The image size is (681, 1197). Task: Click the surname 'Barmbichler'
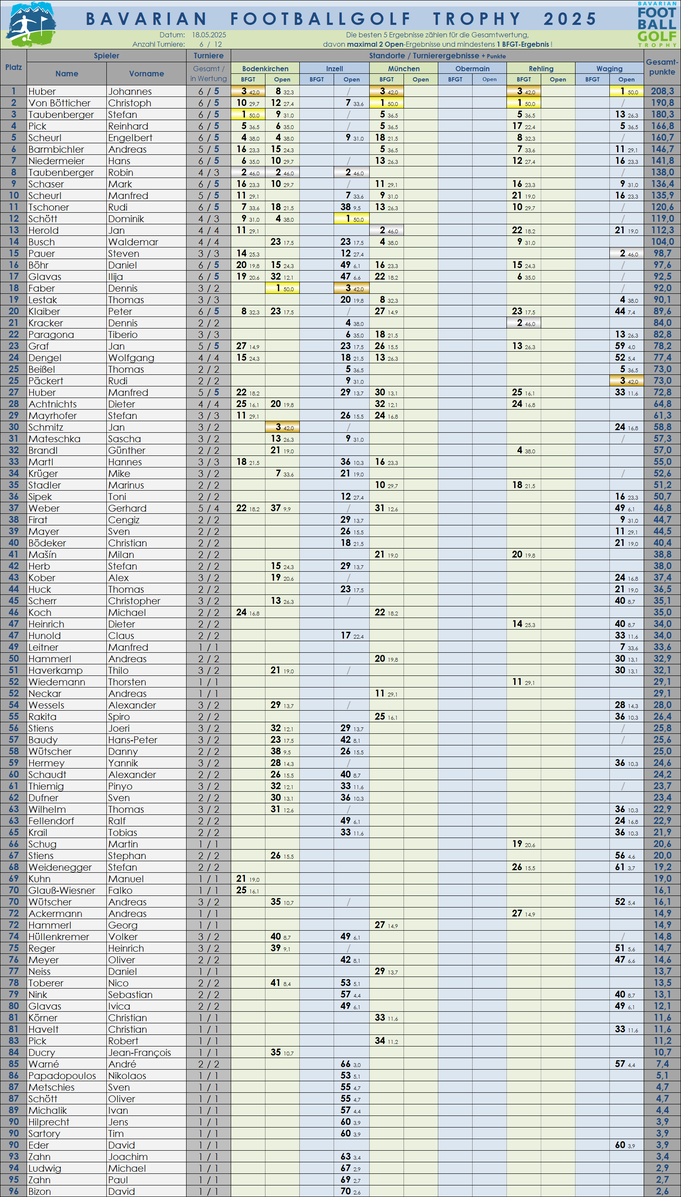(x=53, y=150)
